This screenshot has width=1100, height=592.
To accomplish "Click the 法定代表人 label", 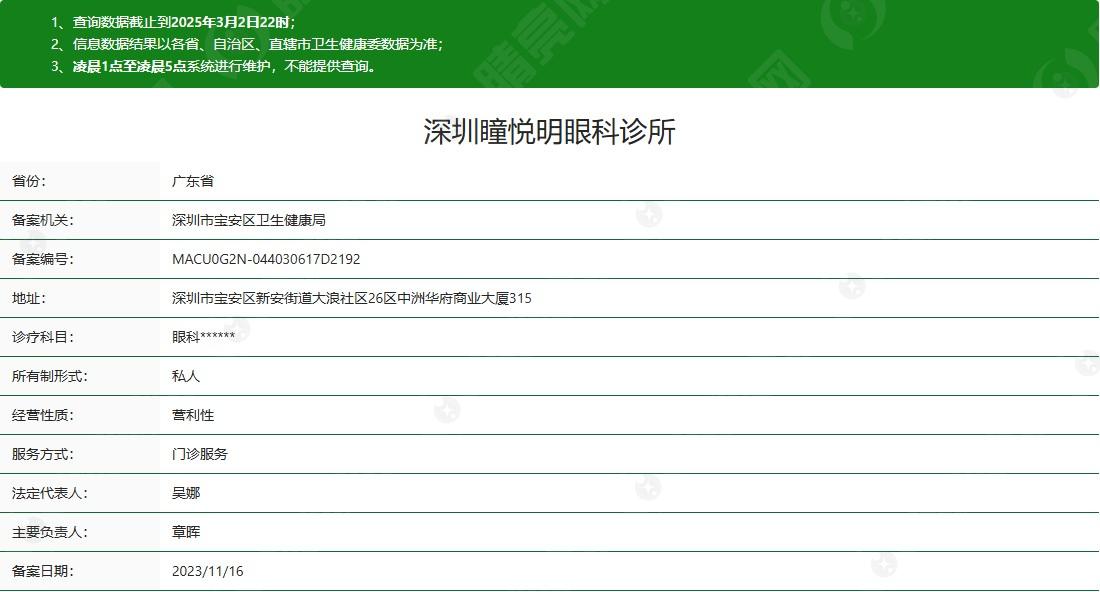I will point(50,494).
